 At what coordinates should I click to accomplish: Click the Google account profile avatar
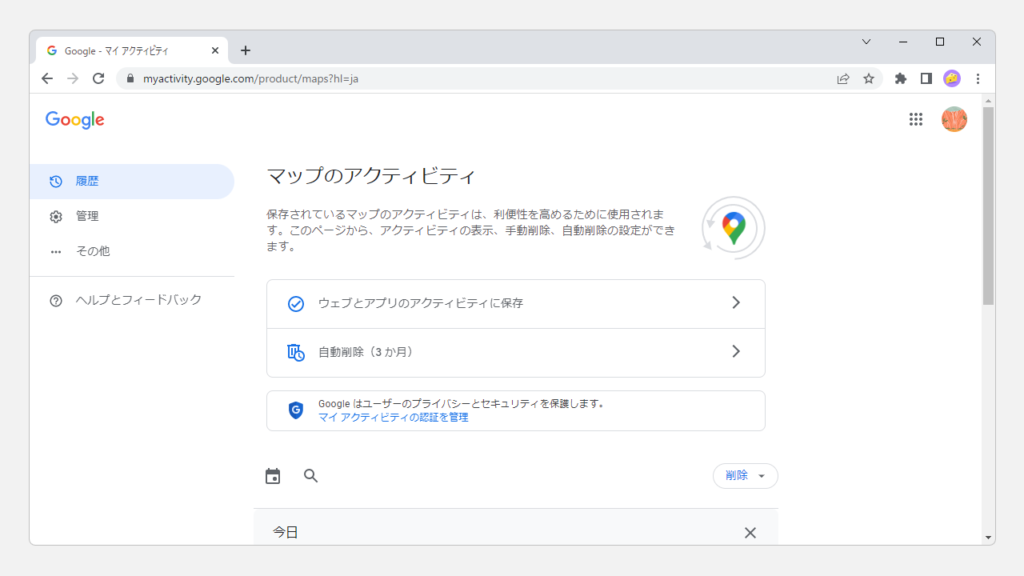coord(954,120)
